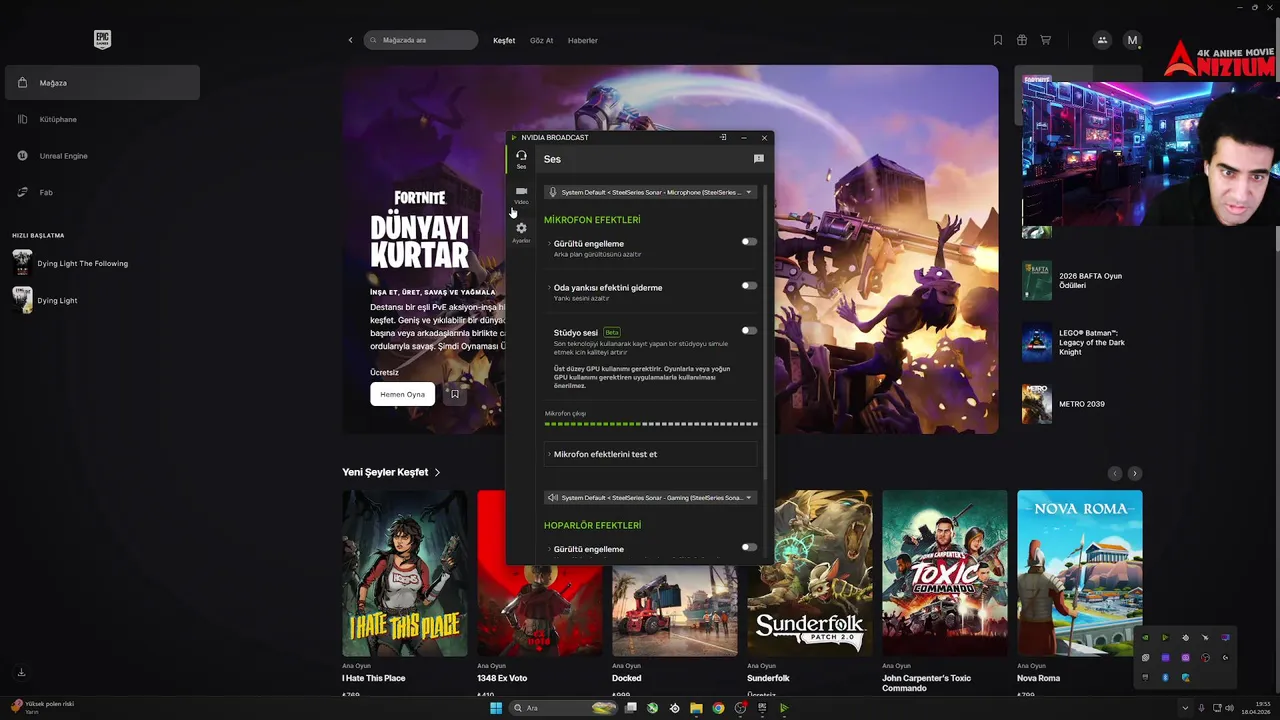Click the dock/pop-out icon in NVIDIA Broadcast title bar

pos(723,137)
